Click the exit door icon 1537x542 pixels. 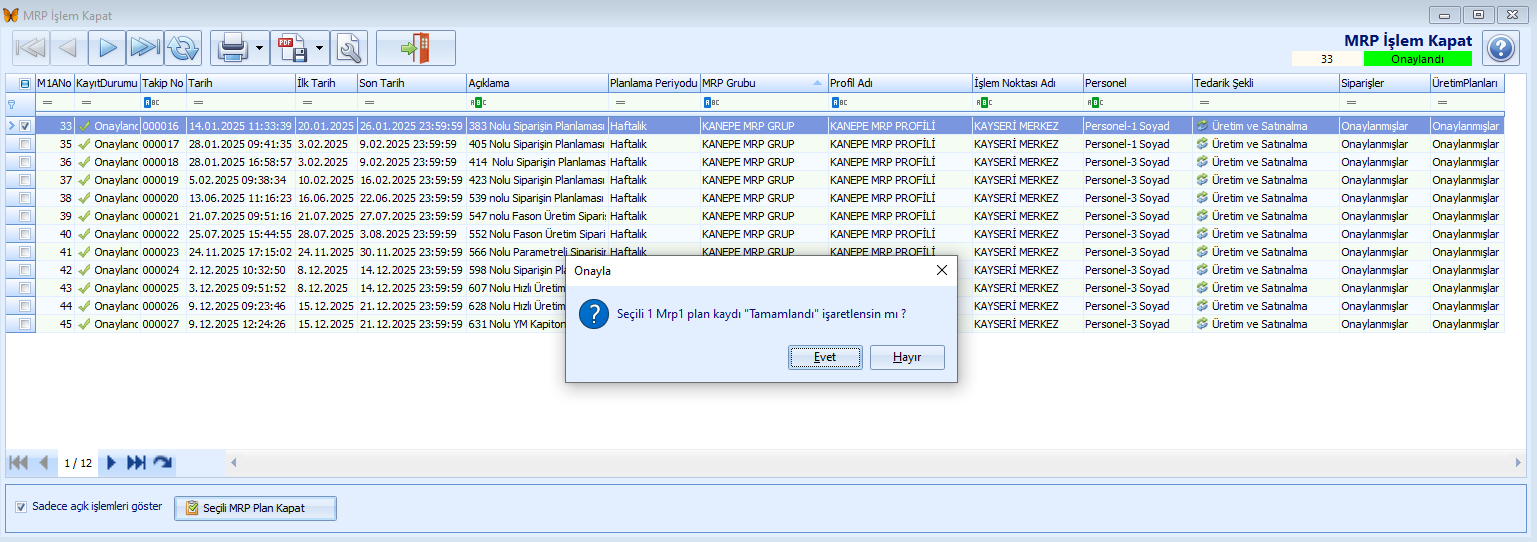(415, 47)
